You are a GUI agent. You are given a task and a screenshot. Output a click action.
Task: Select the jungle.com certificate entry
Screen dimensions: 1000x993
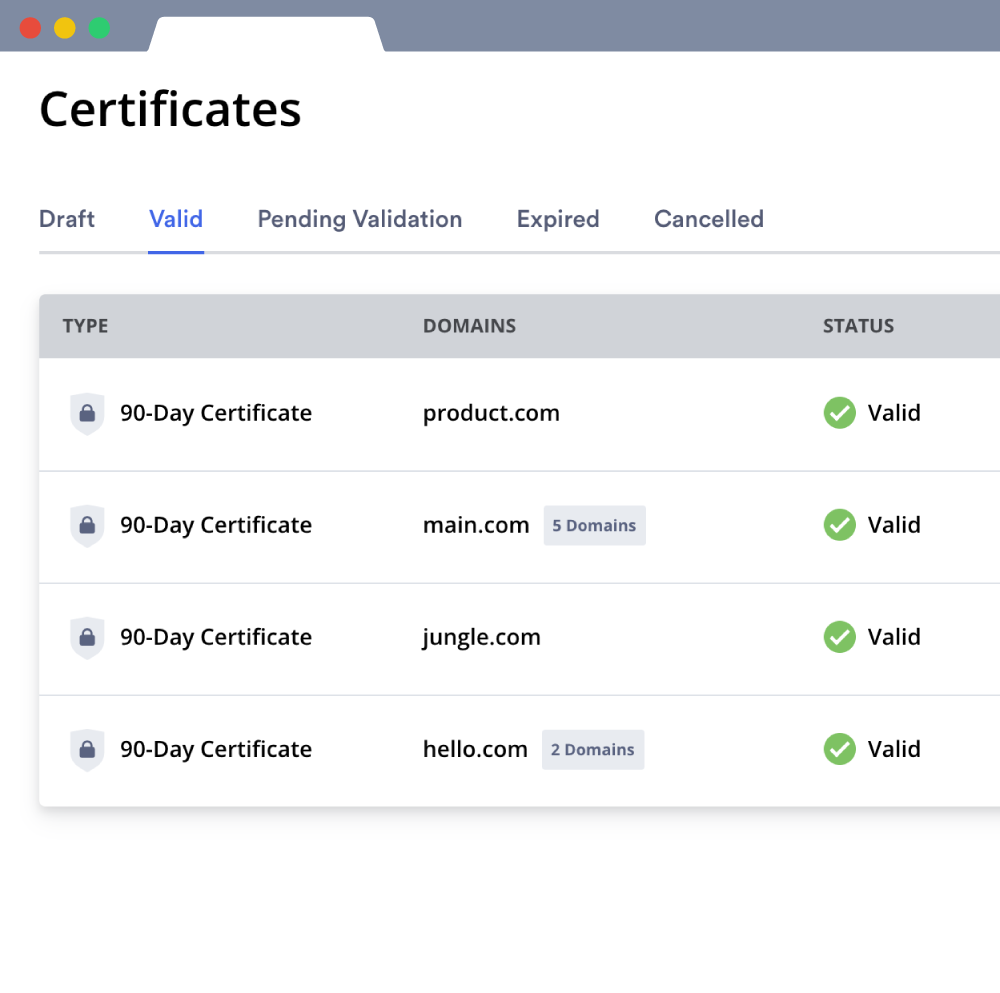pyautogui.click(x=481, y=637)
